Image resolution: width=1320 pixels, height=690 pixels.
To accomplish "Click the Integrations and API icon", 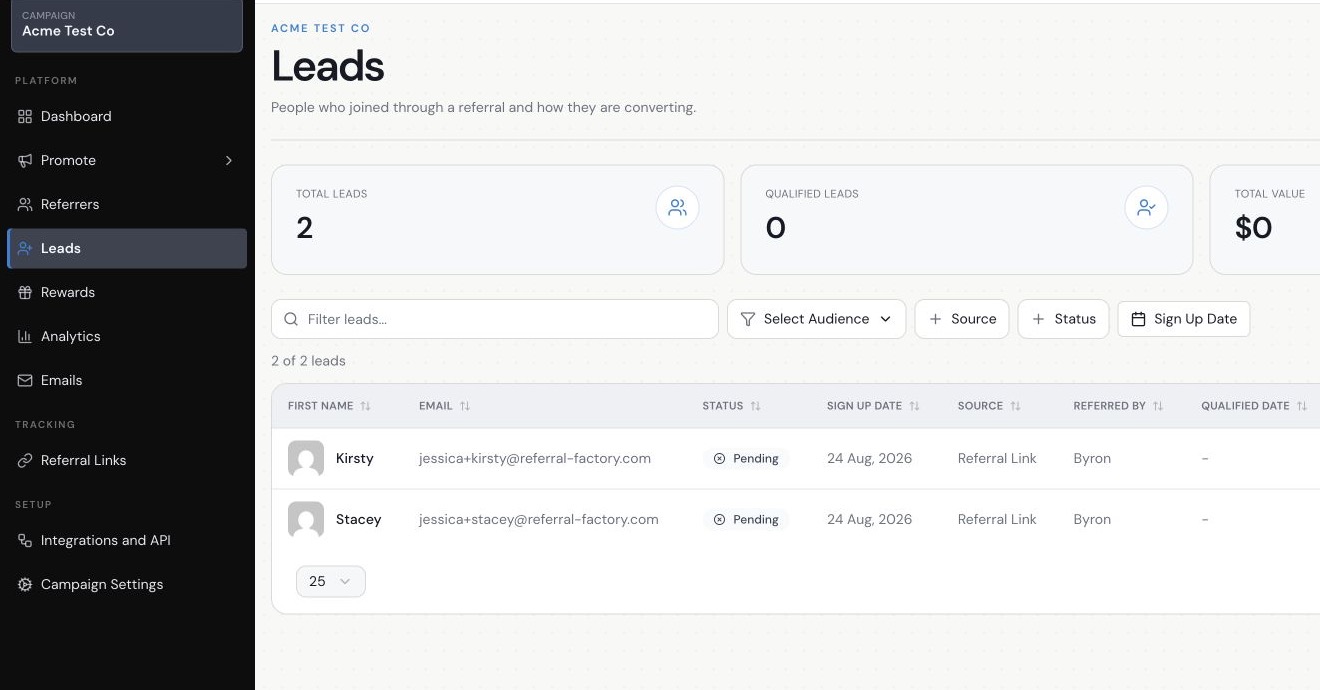I will (25, 540).
